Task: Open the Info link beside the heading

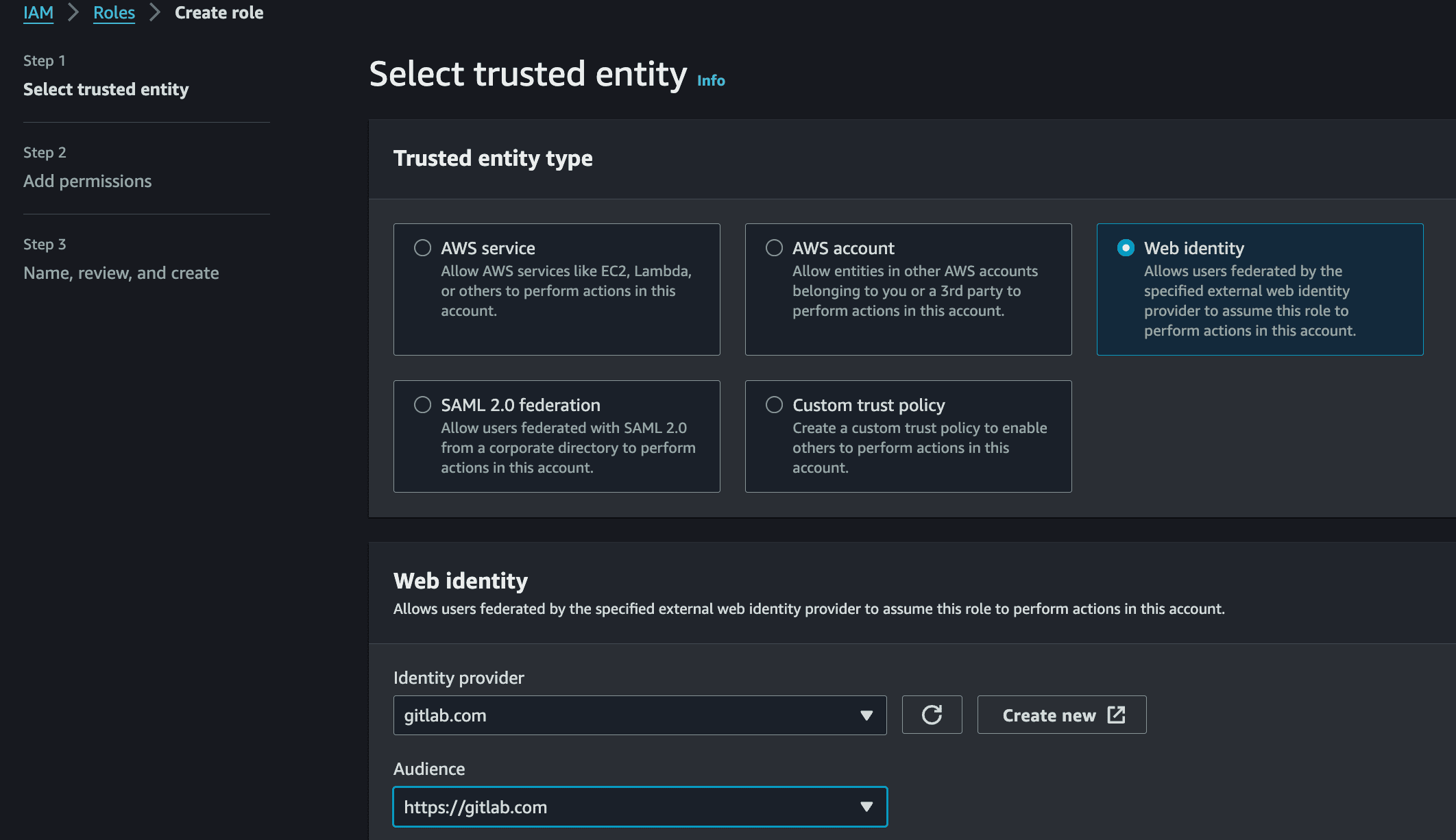Action: (x=711, y=80)
